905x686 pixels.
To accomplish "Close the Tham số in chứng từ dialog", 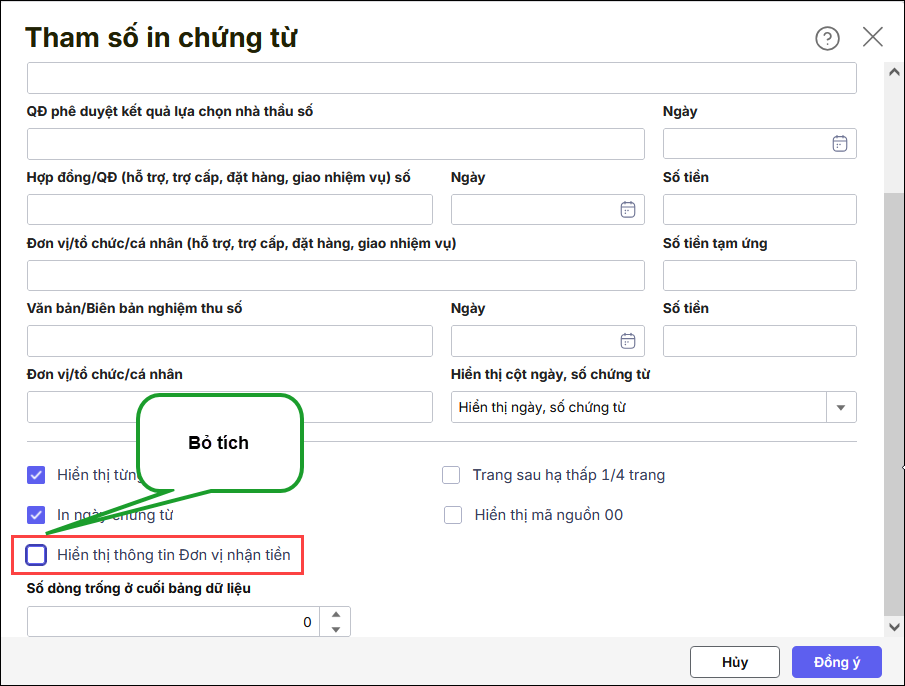I will pyautogui.click(x=873, y=37).
